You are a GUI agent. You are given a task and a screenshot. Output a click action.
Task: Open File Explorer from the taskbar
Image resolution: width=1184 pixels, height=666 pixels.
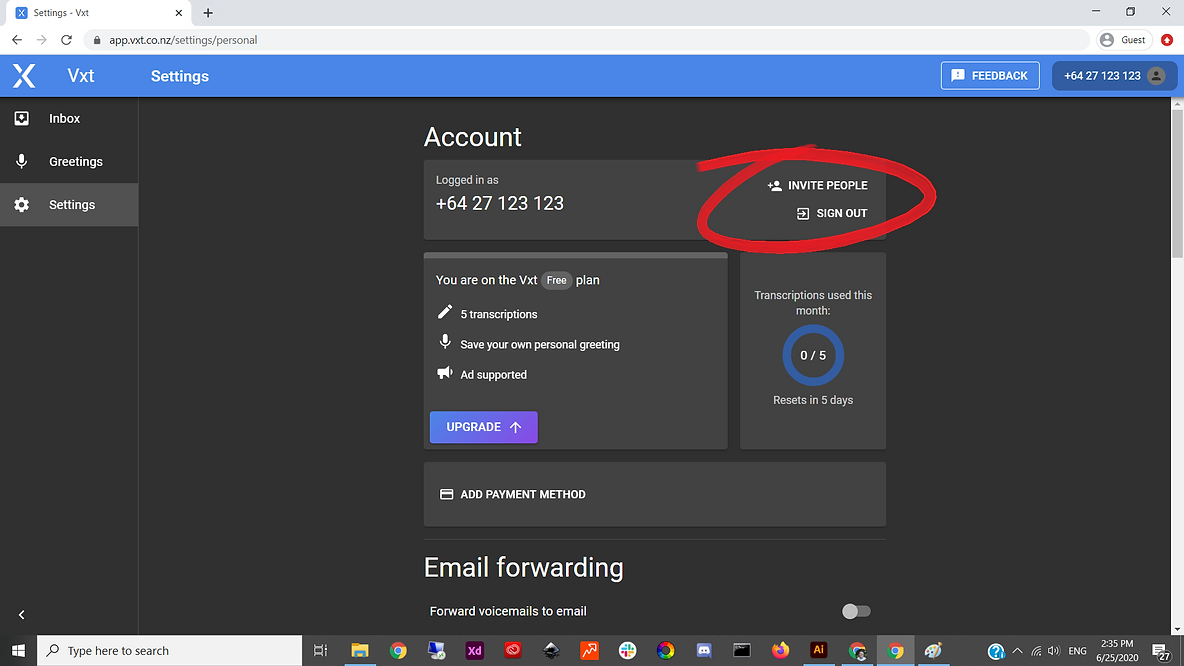click(x=359, y=650)
